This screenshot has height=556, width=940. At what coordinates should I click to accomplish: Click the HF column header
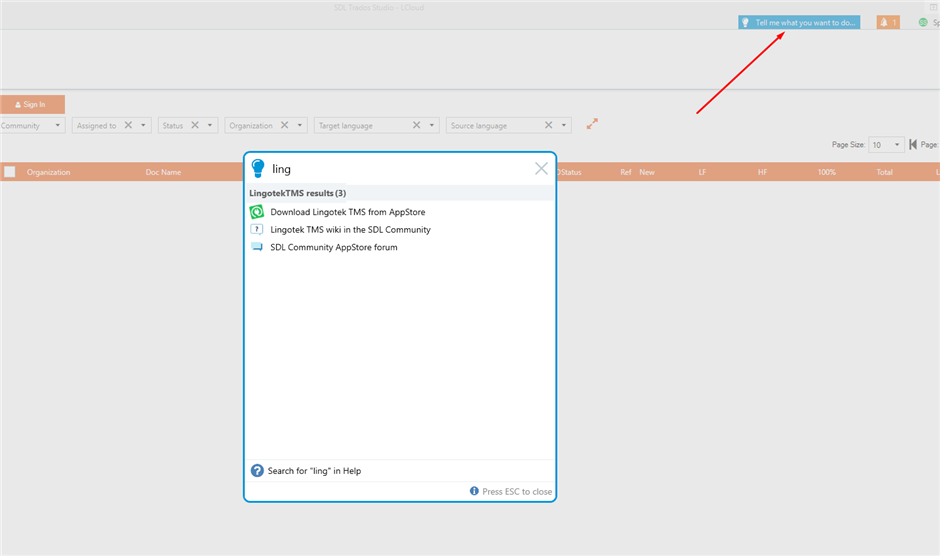(x=762, y=172)
